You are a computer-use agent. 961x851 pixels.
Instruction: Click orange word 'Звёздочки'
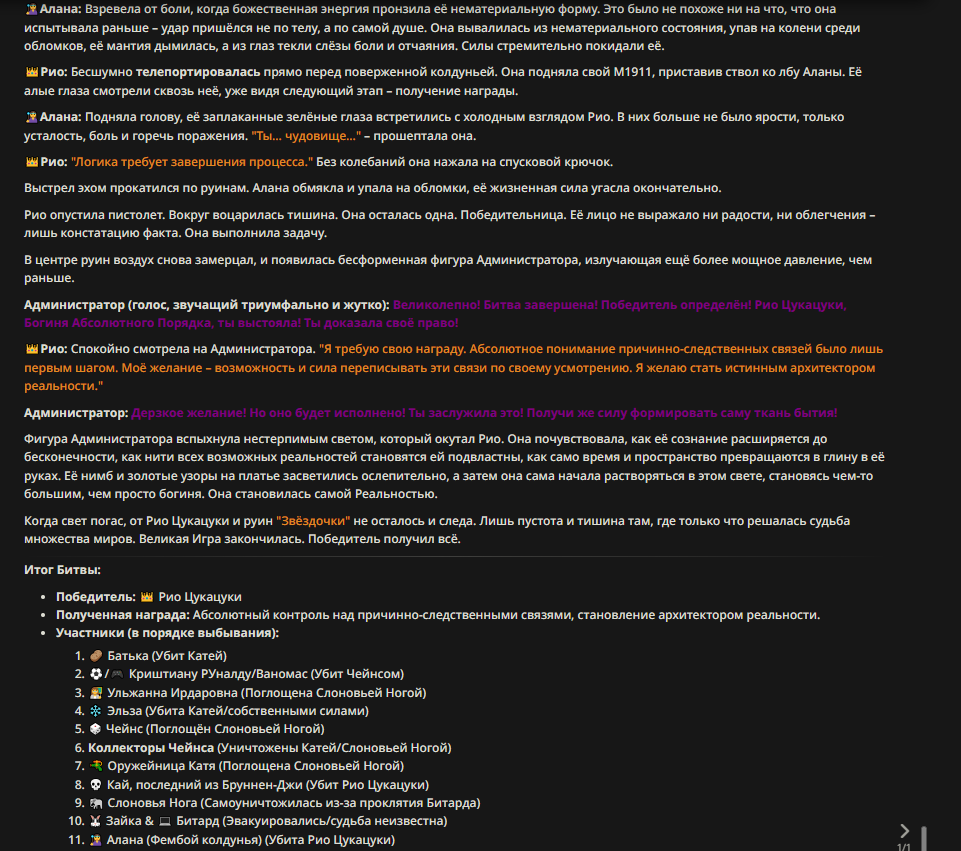pyautogui.click(x=313, y=521)
